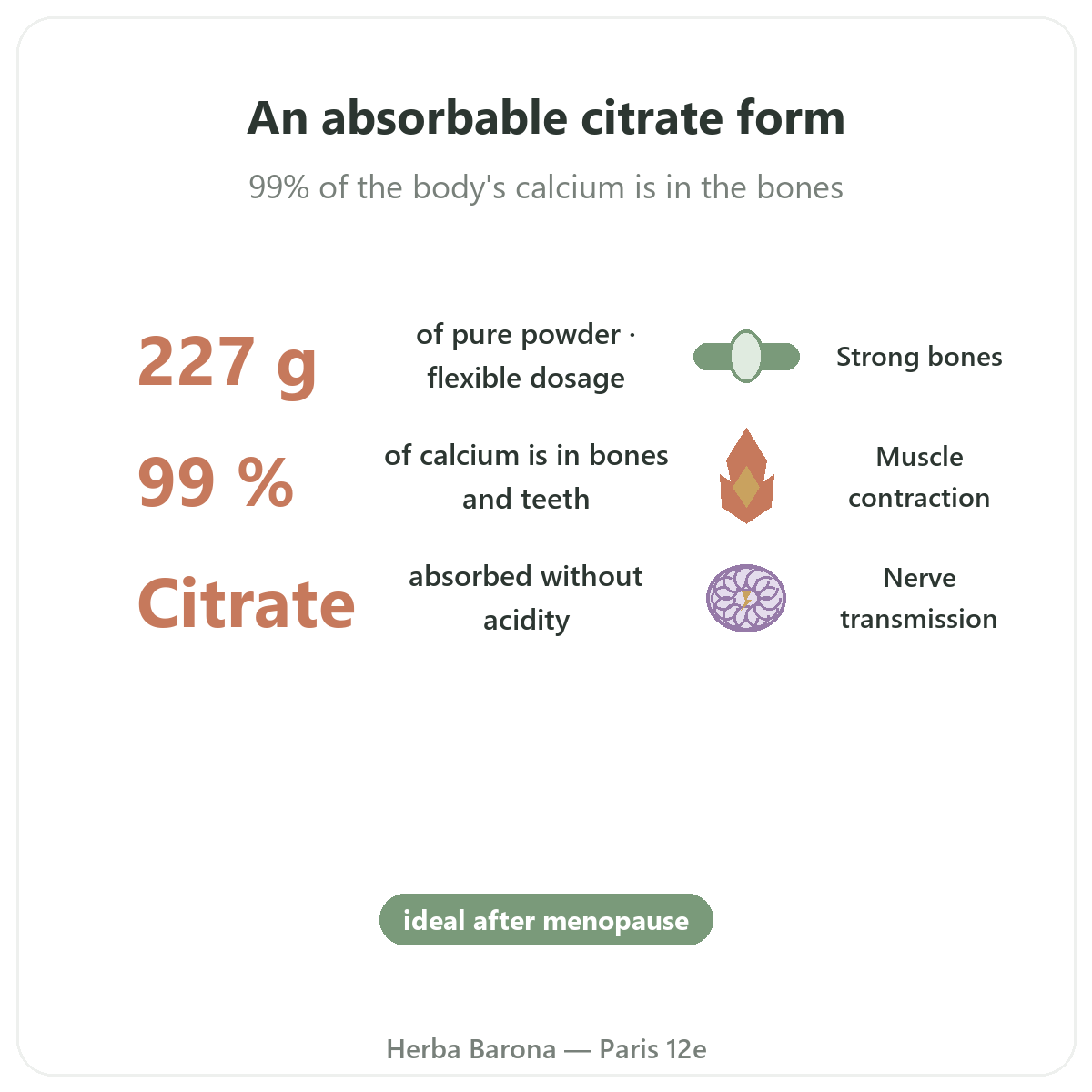
Task: Click the green bone icon
Action: (746, 357)
